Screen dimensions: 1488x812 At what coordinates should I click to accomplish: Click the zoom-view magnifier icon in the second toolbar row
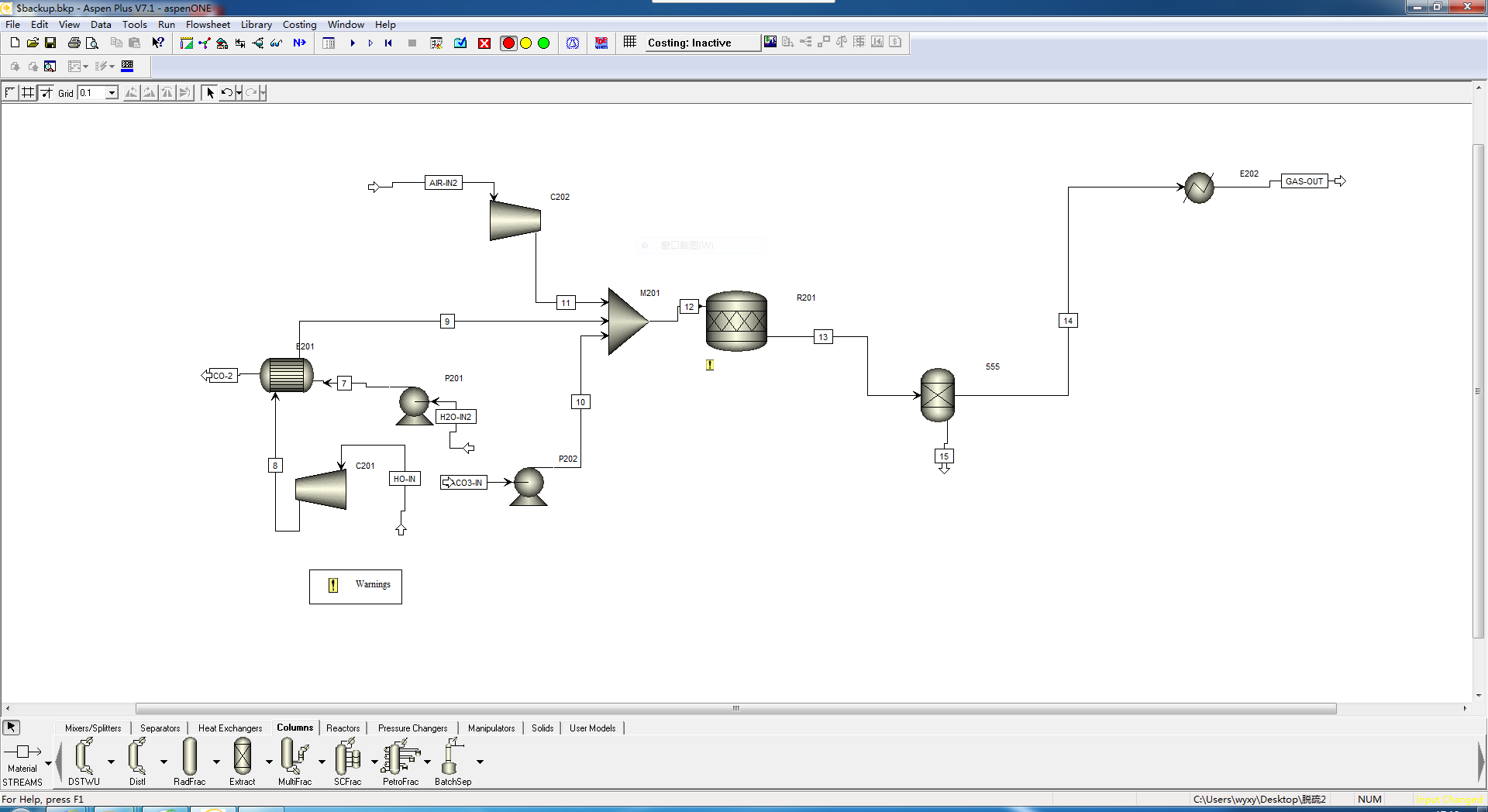point(50,66)
